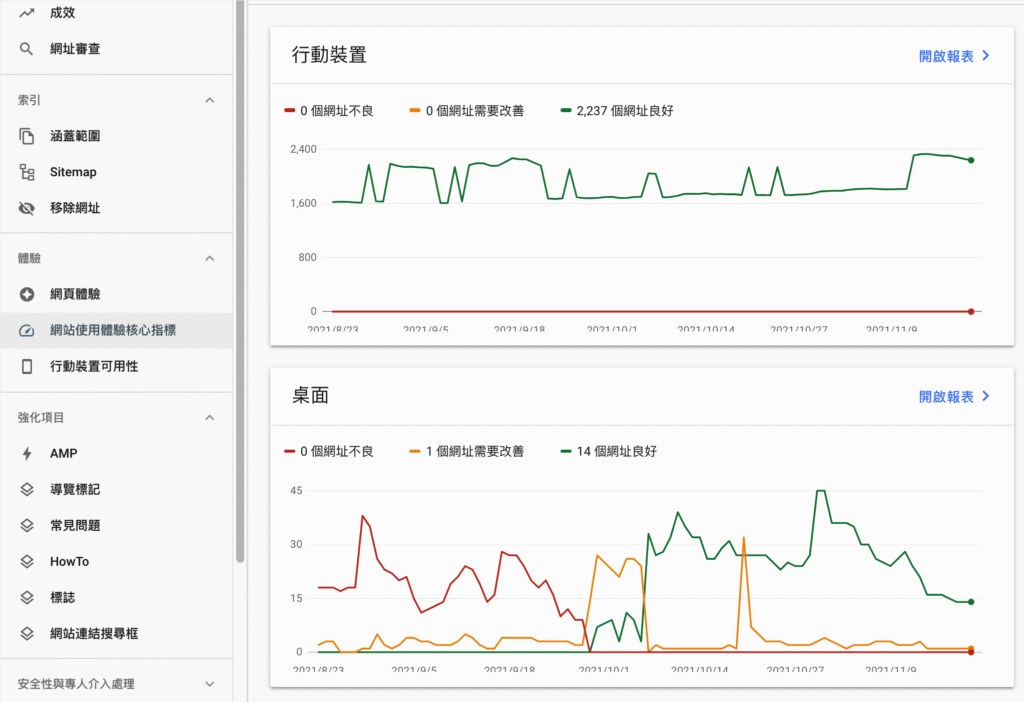The width and height of the screenshot is (1024, 702).
Task: Click the 網址審查 magnifier icon
Action: click(26, 48)
